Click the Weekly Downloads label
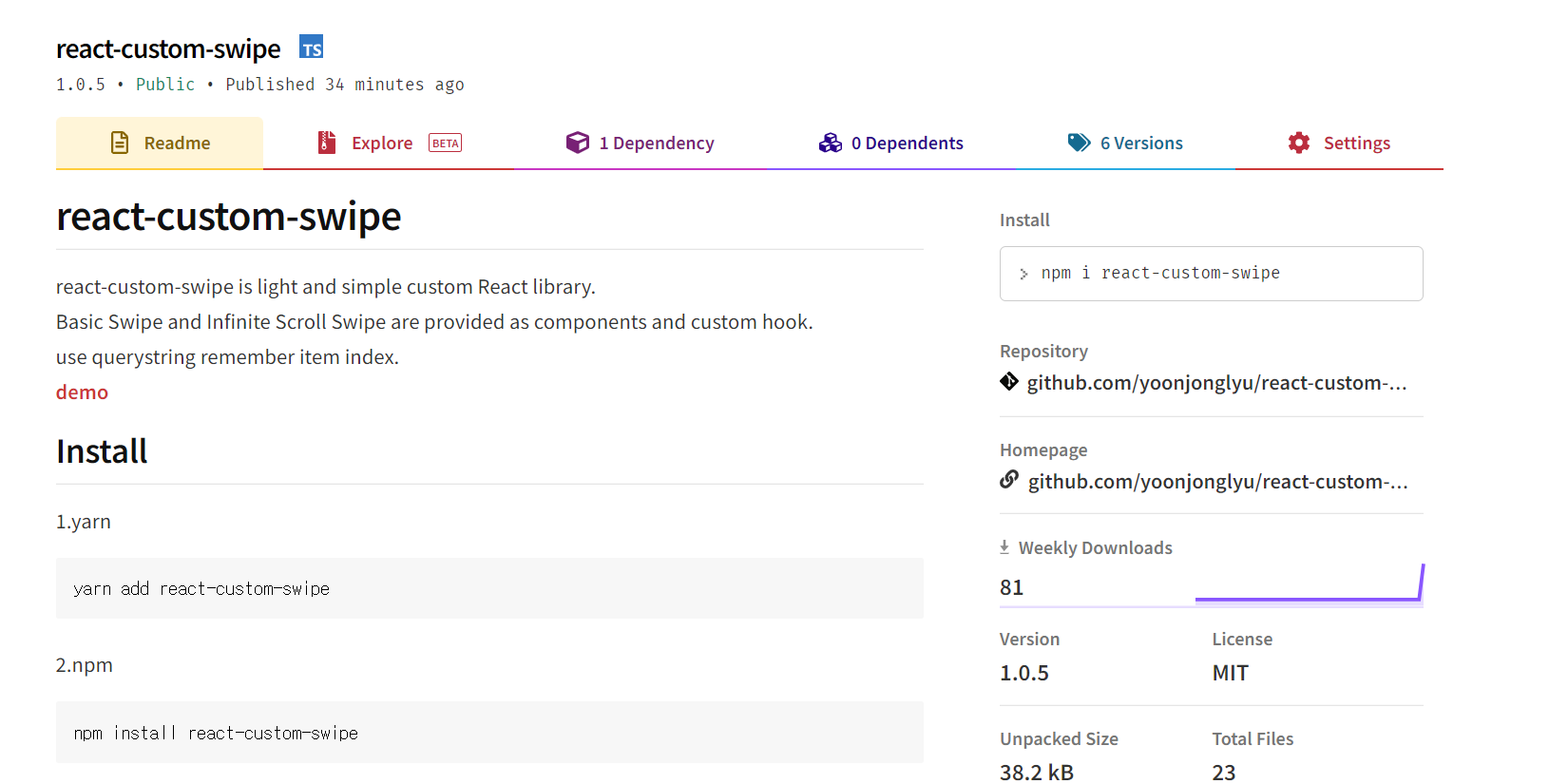This screenshot has height=784, width=1549. click(1095, 547)
